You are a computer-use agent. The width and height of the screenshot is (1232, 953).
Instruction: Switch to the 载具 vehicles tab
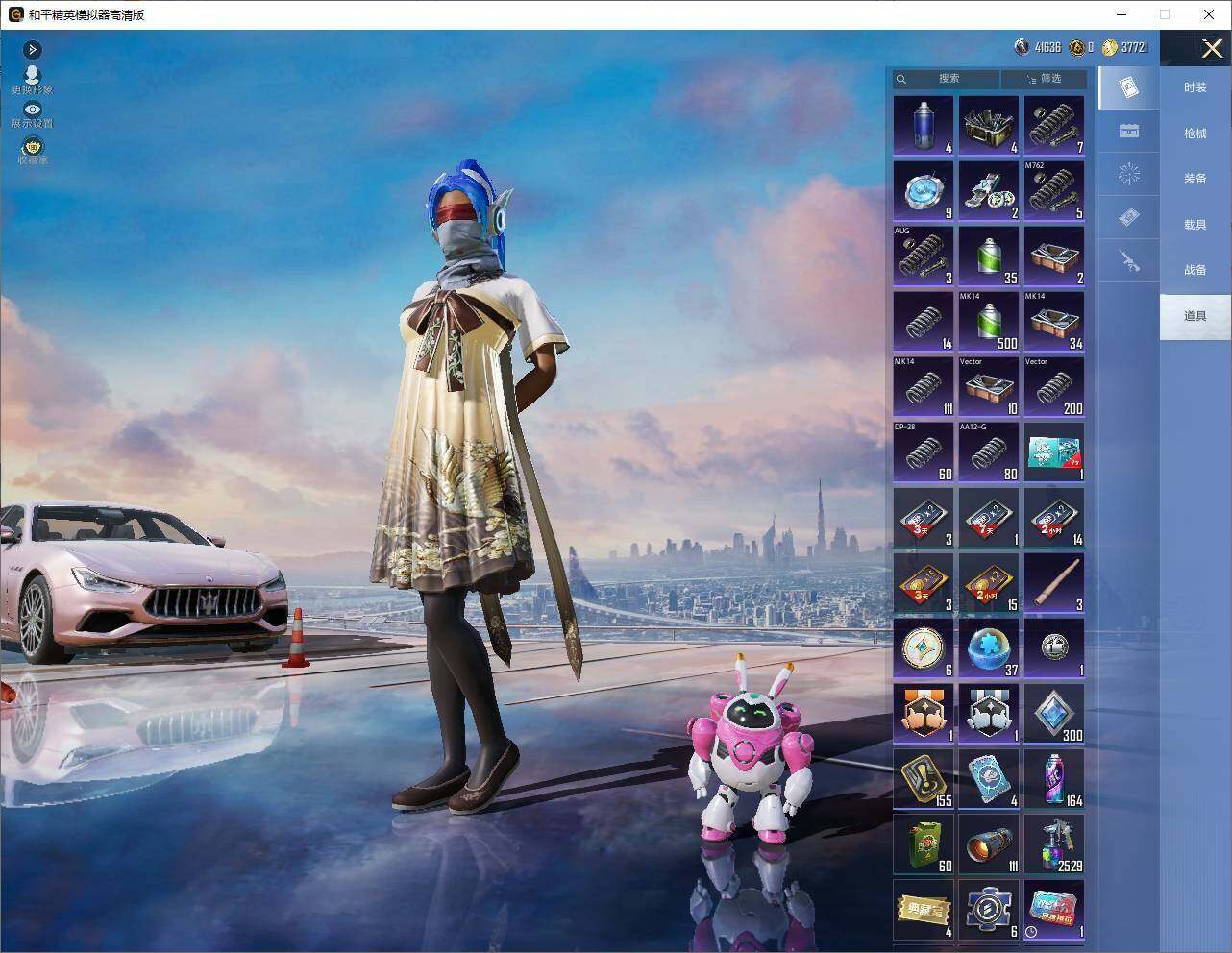[1195, 225]
